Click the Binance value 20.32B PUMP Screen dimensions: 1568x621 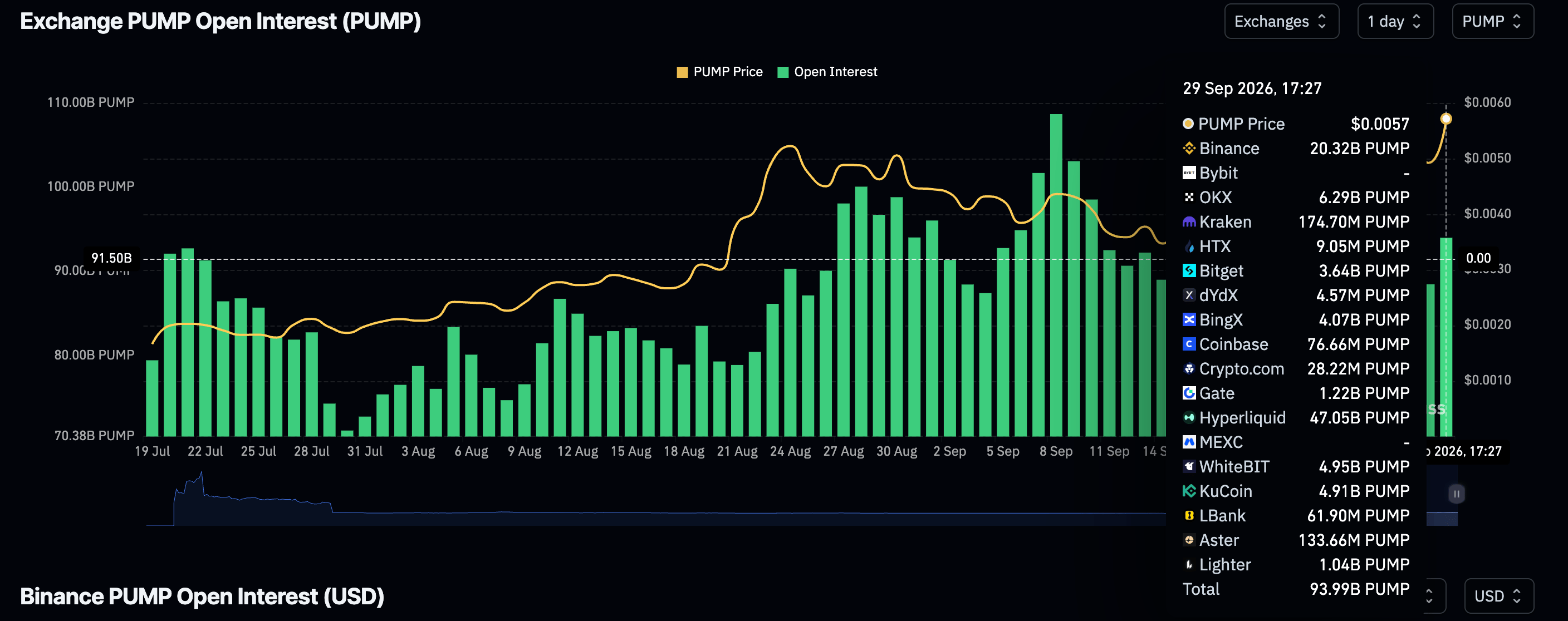(1359, 149)
